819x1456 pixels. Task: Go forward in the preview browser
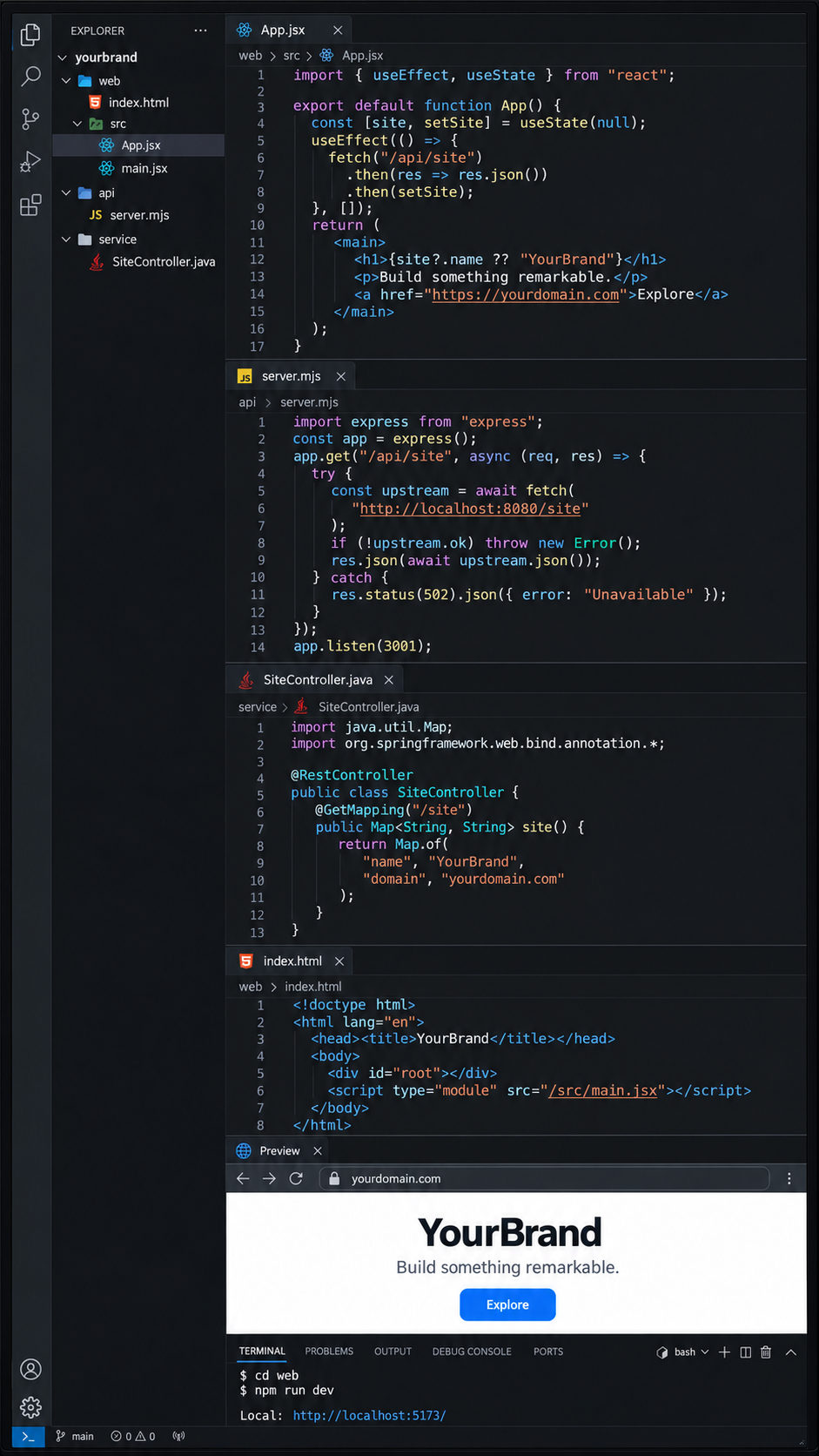click(x=269, y=1178)
